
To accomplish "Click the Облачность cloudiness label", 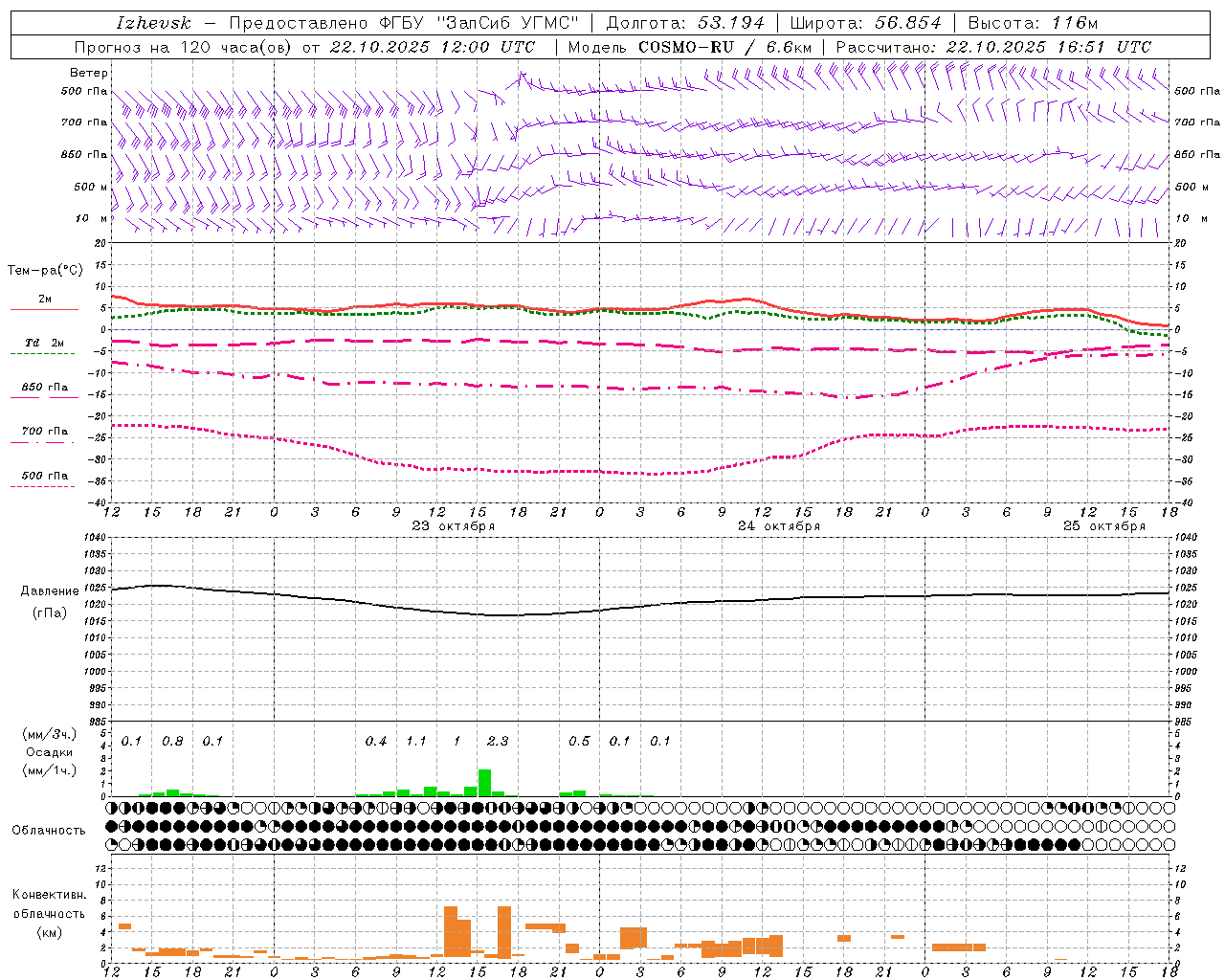I will 49,830.
